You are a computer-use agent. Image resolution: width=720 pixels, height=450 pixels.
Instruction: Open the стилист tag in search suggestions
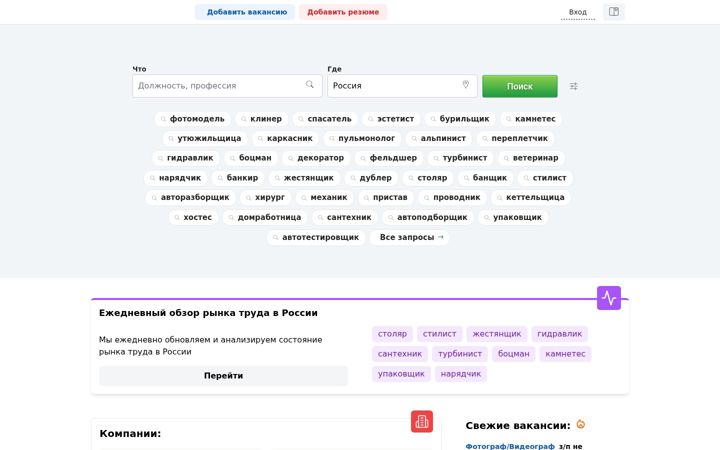tap(546, 178)
